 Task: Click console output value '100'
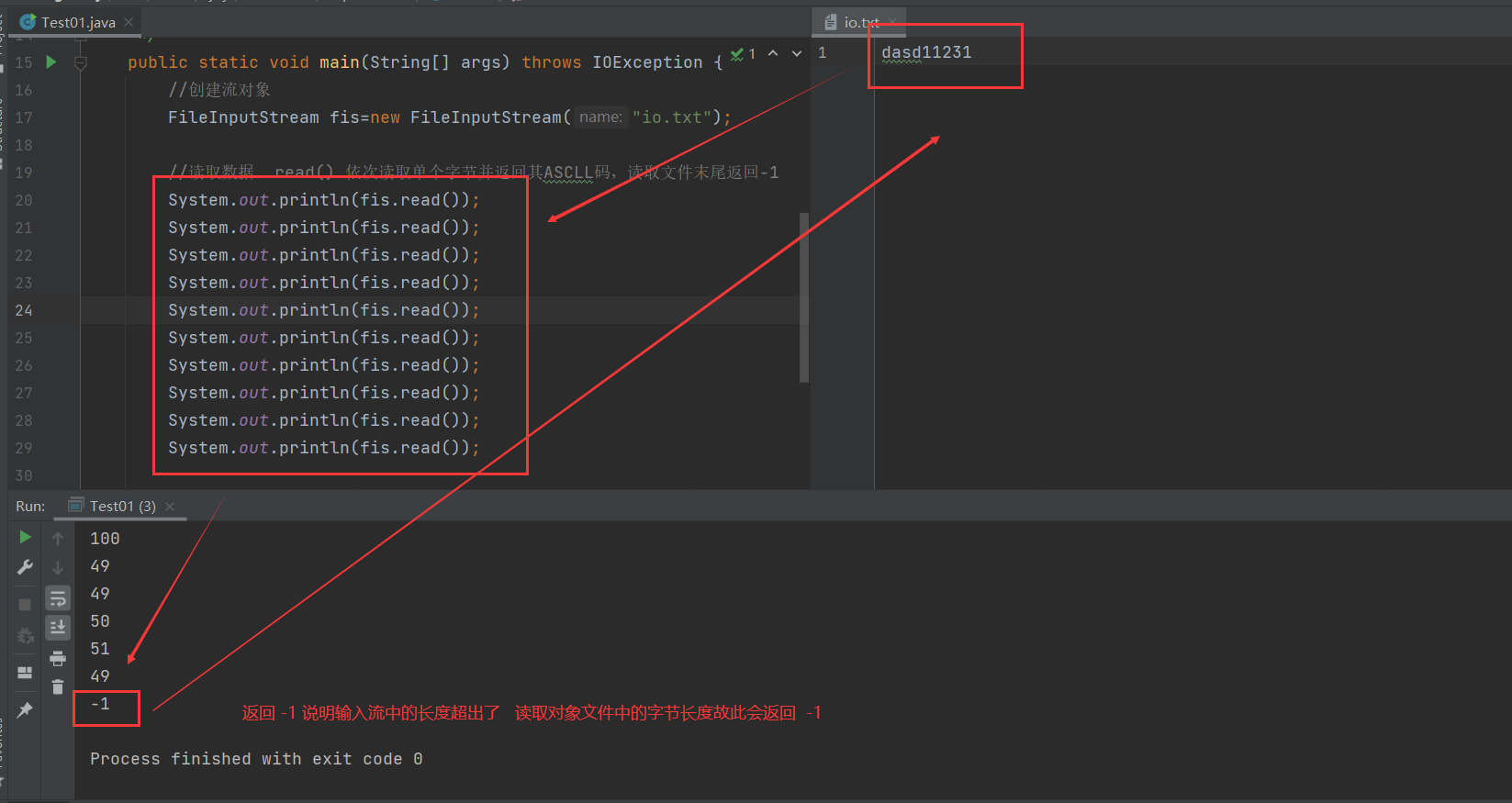pyautogui.click(x=105, y=539)
